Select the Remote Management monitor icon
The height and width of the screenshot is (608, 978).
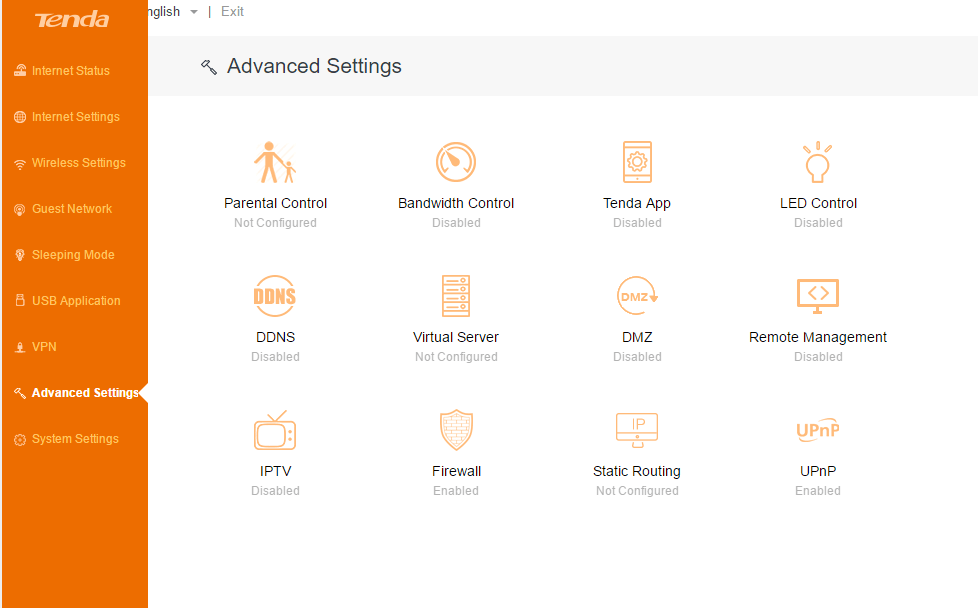tap(818, 296)
